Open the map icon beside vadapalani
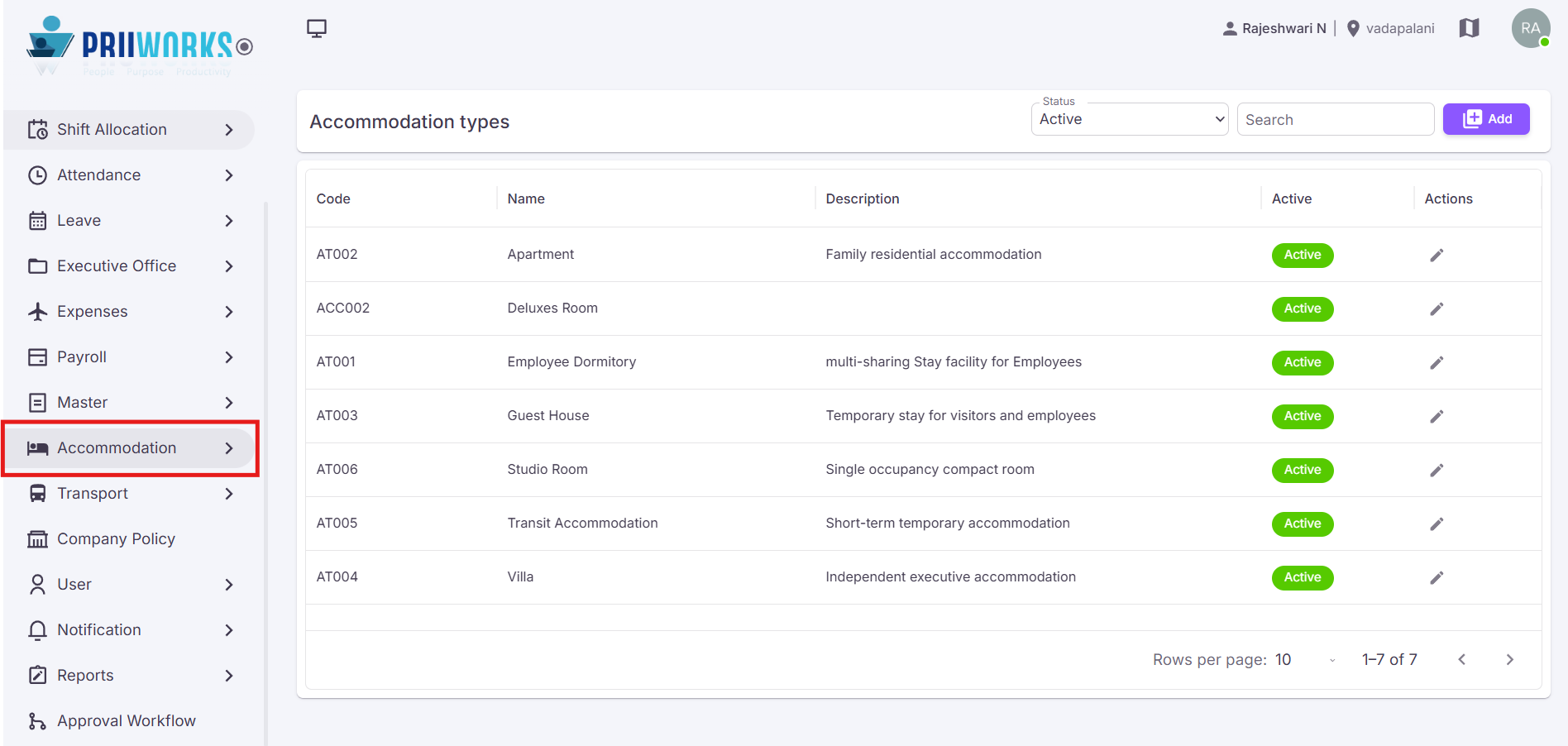 click(1469, 28)
